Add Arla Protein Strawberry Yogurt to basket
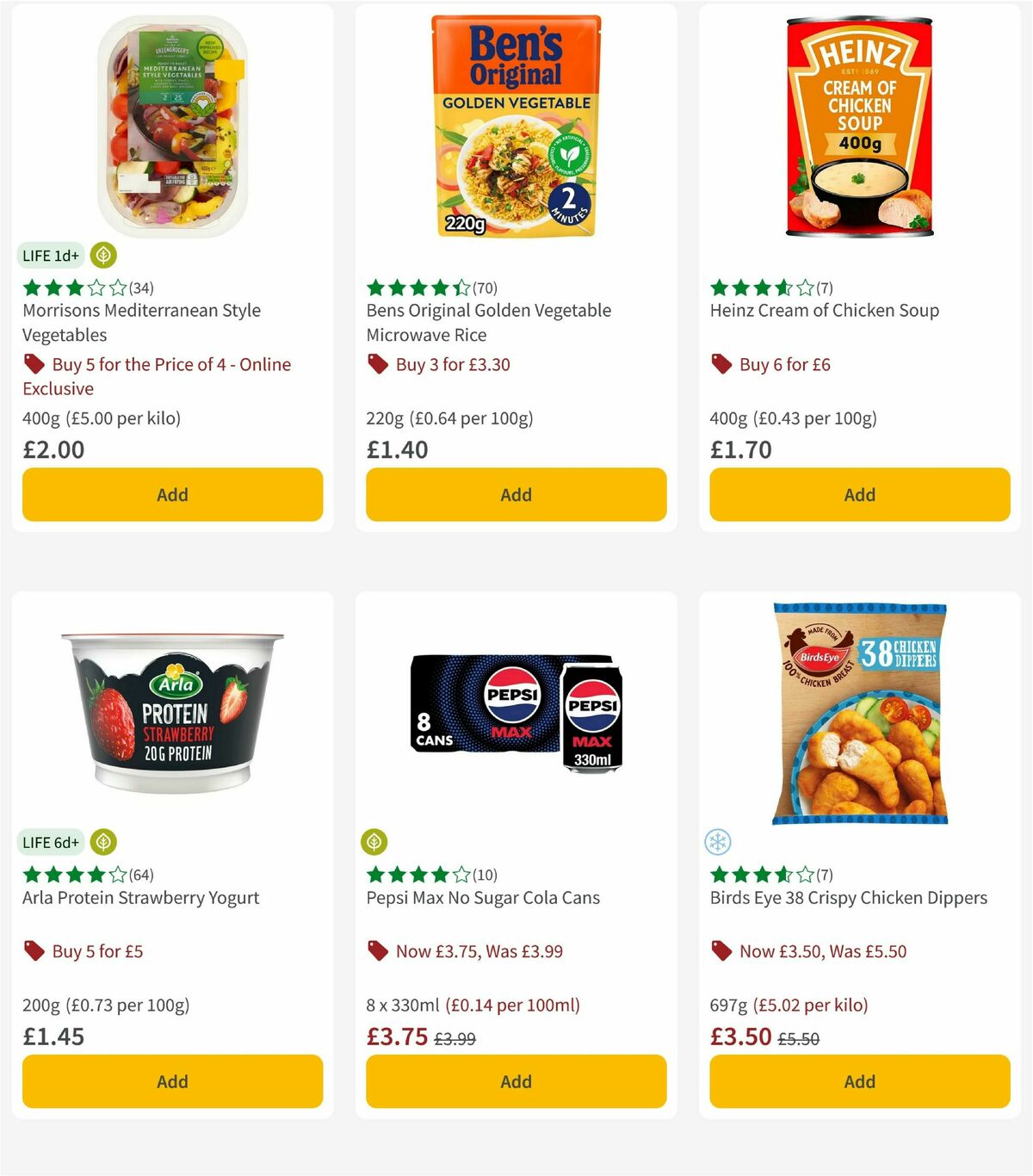Viewport: 1033px width, 1176px height. tap(172, 1081)
